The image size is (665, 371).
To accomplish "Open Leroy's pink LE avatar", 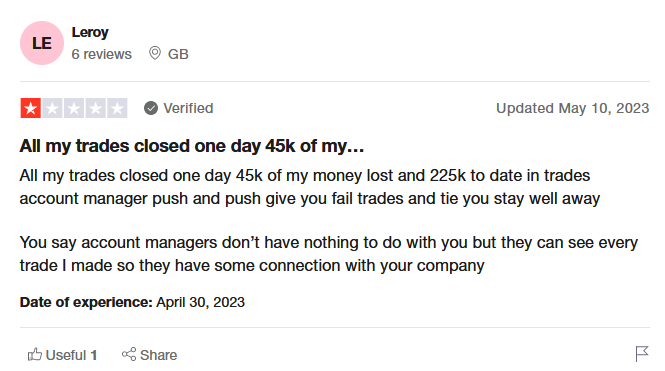I will pos(42,43).
